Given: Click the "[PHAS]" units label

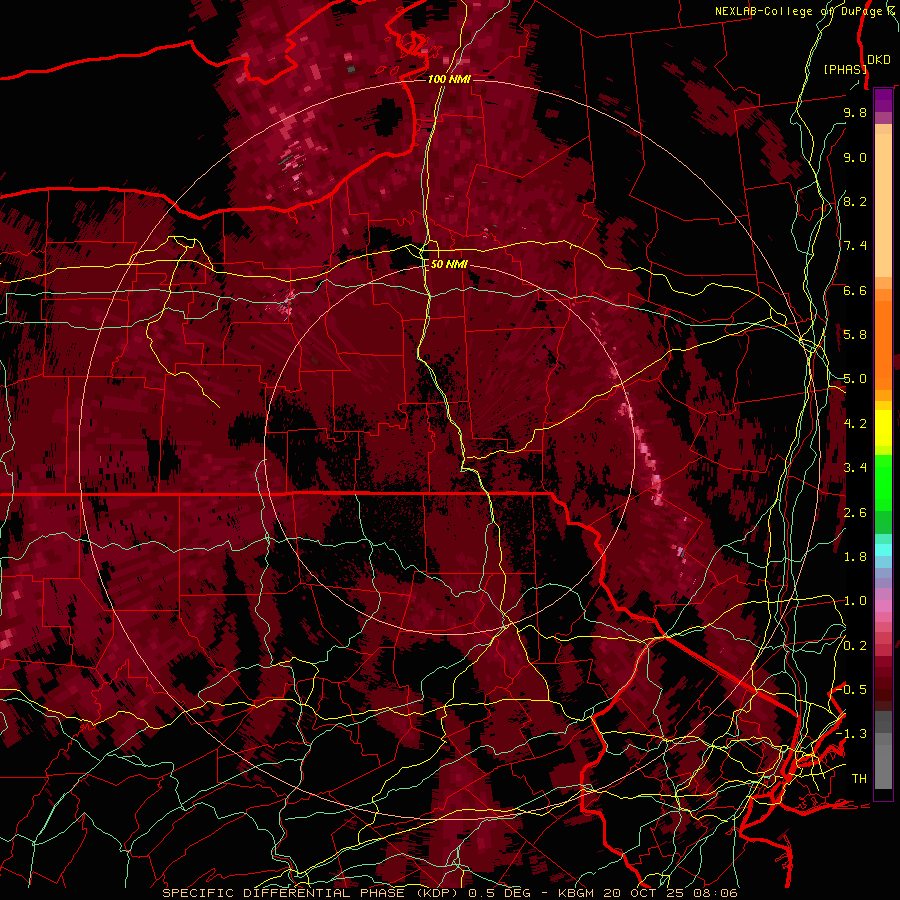Looking at the screenshot, I should [845, 69].
